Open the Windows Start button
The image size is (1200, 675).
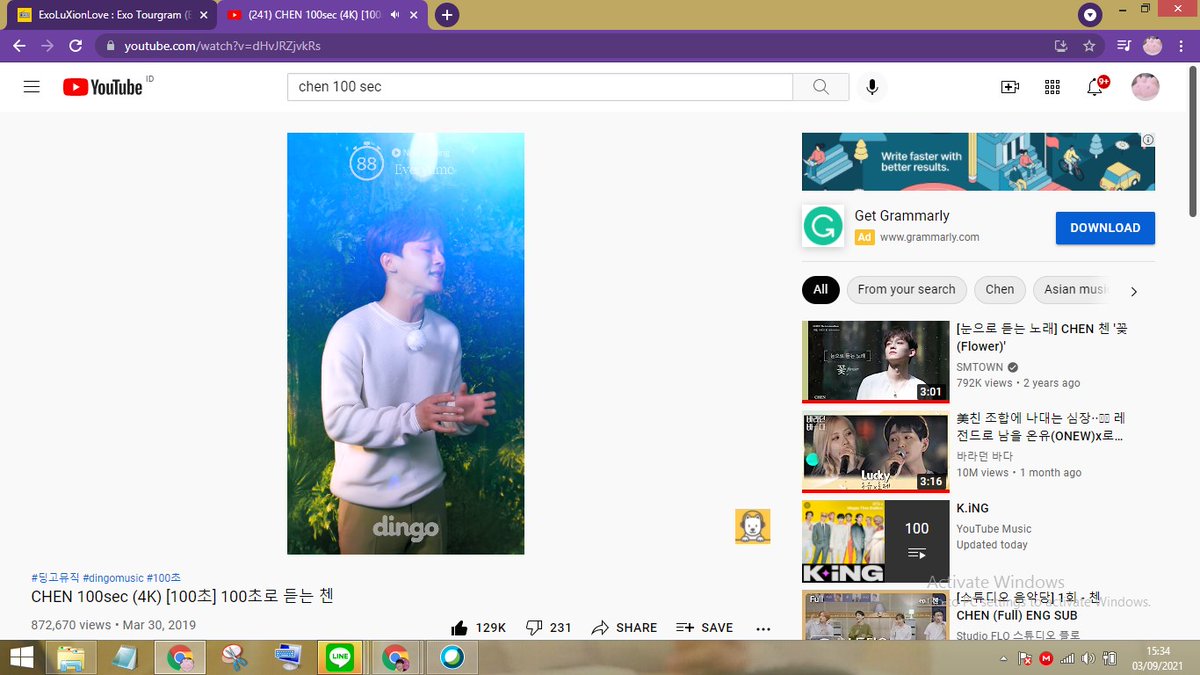coord(22,657)
